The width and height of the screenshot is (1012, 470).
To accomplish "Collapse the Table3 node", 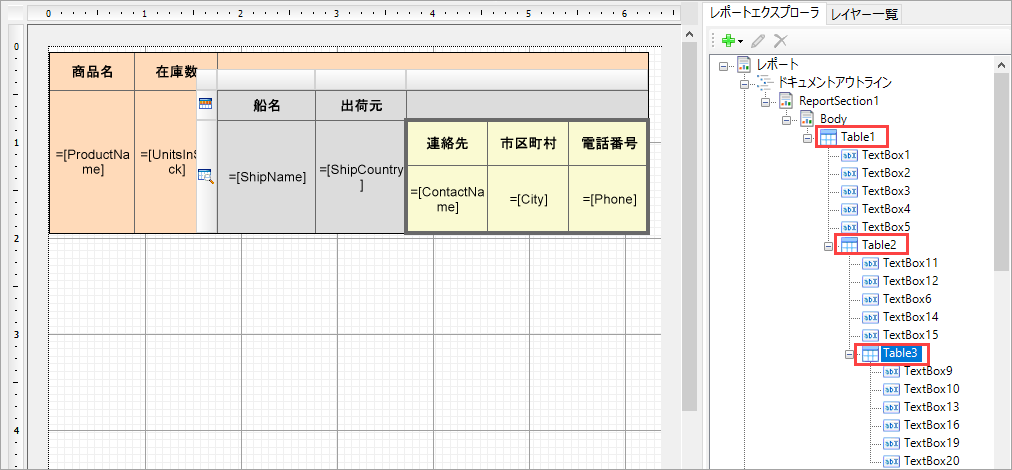I will tap(850, 354).
